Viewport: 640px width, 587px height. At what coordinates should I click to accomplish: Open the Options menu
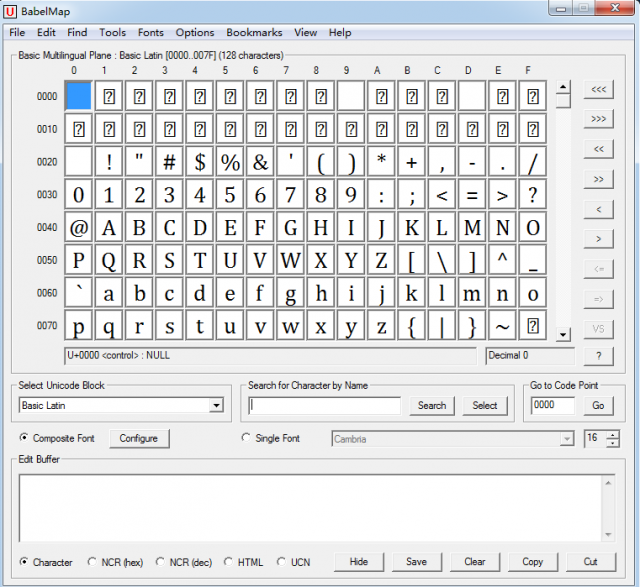coord(195,33)
